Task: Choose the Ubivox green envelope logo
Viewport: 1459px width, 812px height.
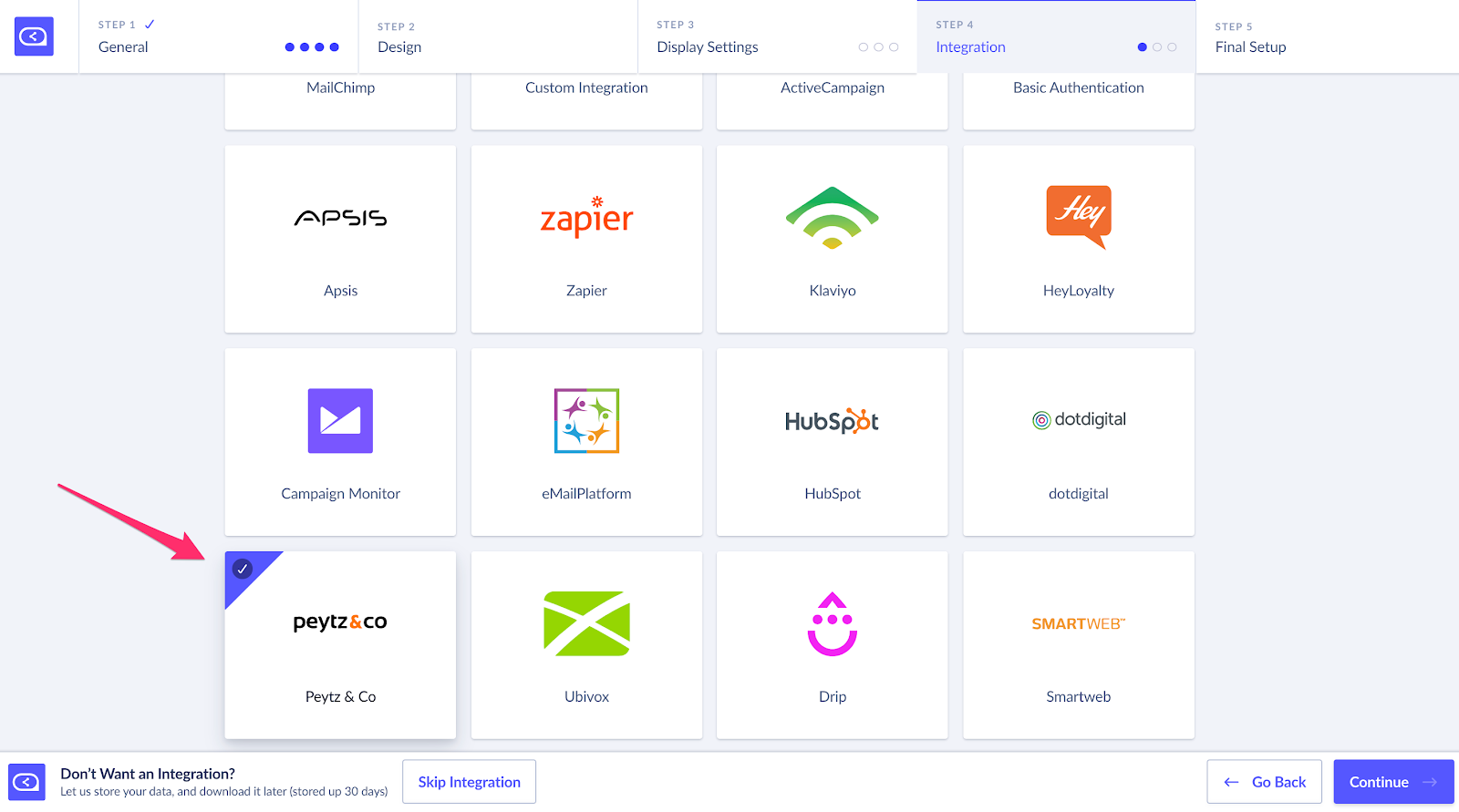Action: coord(586,623)
